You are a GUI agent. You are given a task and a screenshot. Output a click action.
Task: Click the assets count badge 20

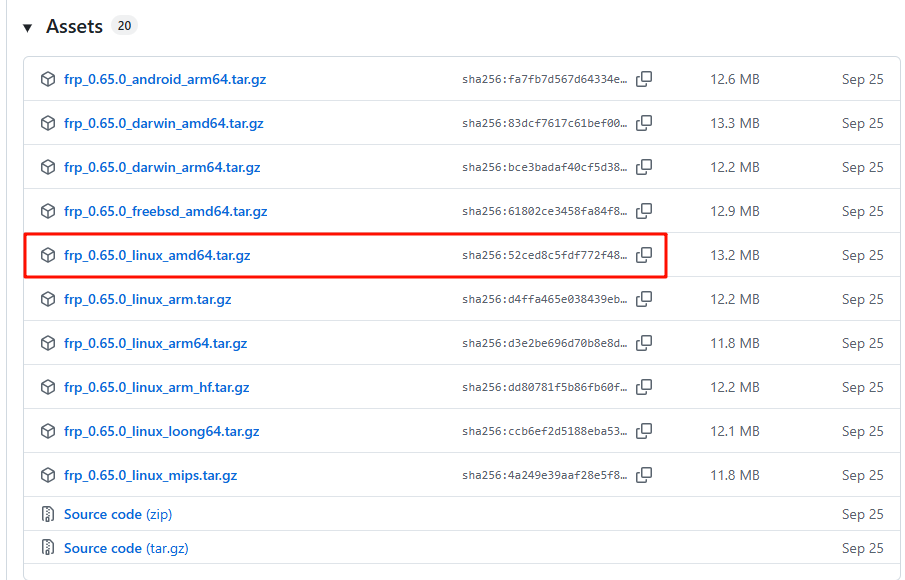coord(124,26)
